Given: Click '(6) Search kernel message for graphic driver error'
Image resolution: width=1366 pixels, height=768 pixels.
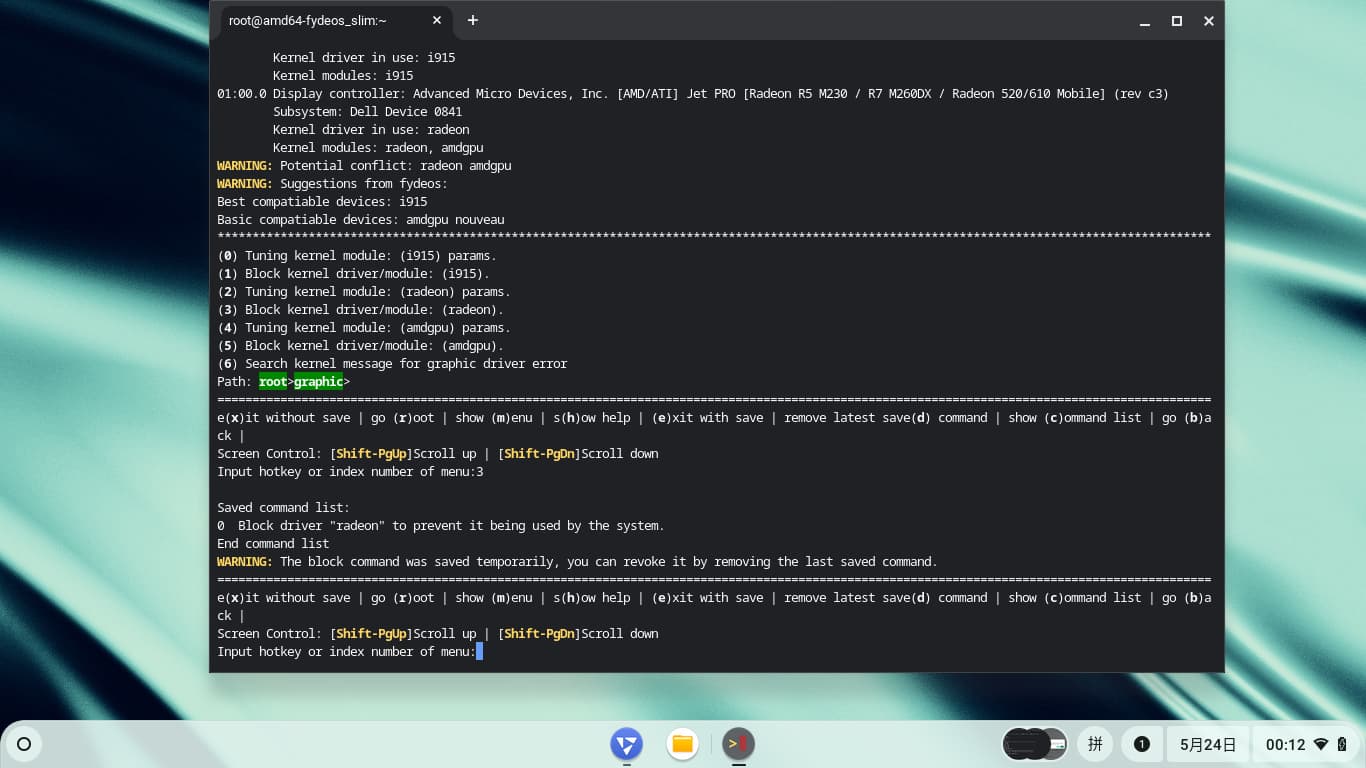Looking at the screenshot, I should click(x=392, y=364).
